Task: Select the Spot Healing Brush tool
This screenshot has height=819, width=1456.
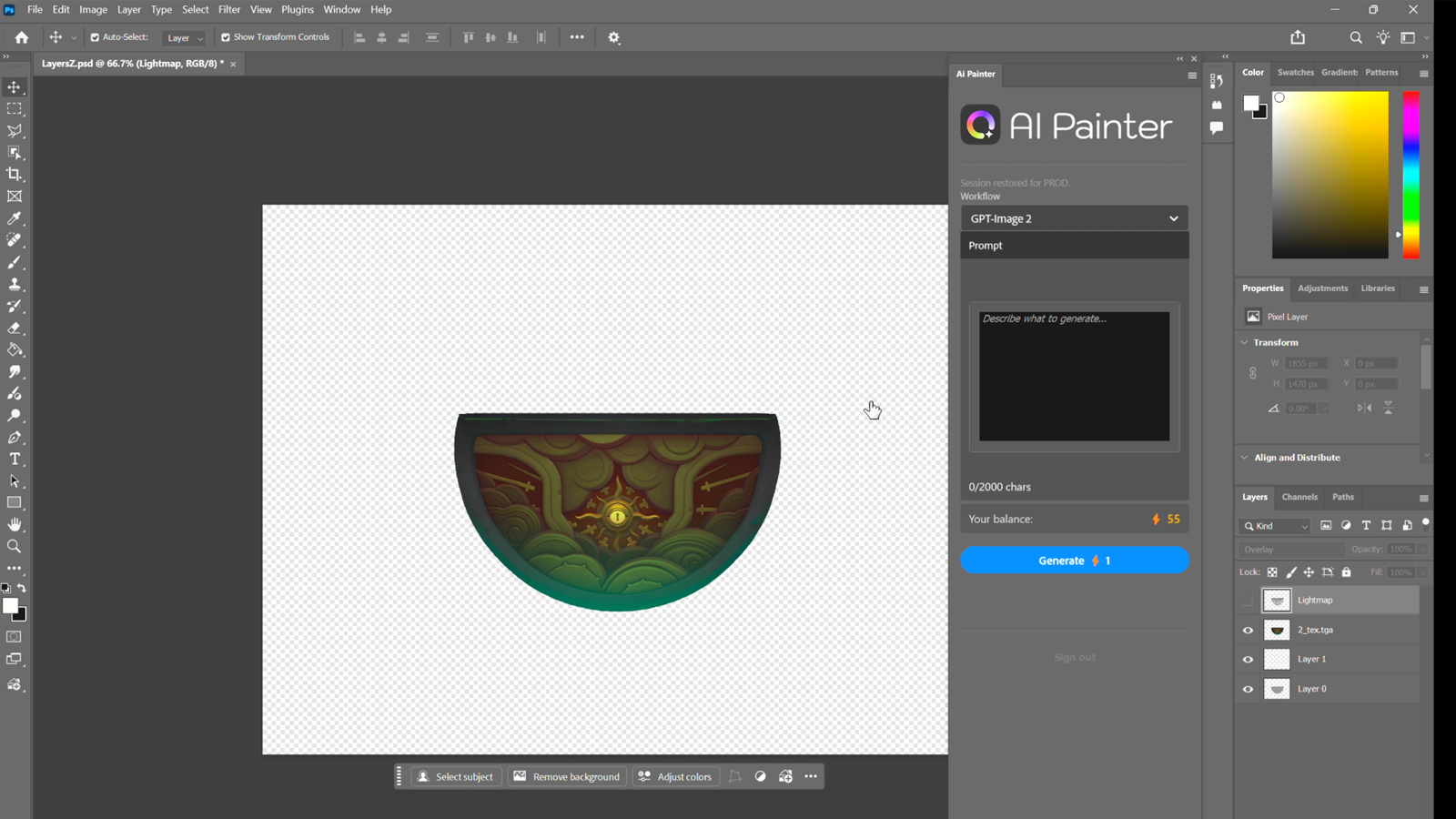Action: [x=15, y=240]
